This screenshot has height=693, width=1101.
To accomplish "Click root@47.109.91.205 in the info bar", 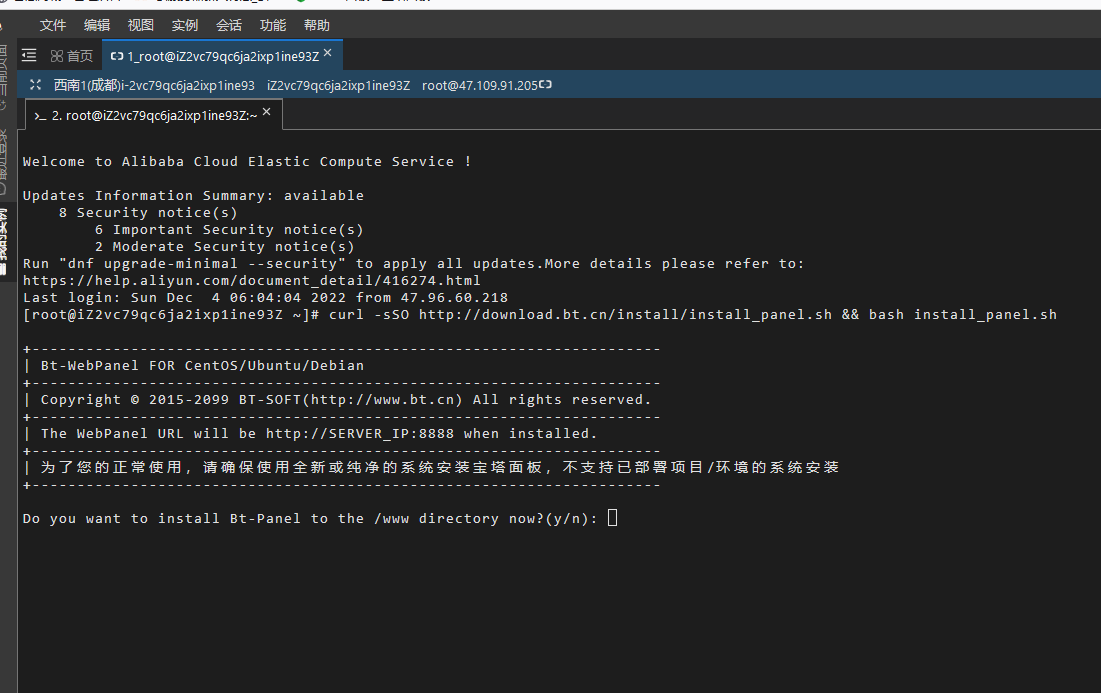I will tap(480, 86).
